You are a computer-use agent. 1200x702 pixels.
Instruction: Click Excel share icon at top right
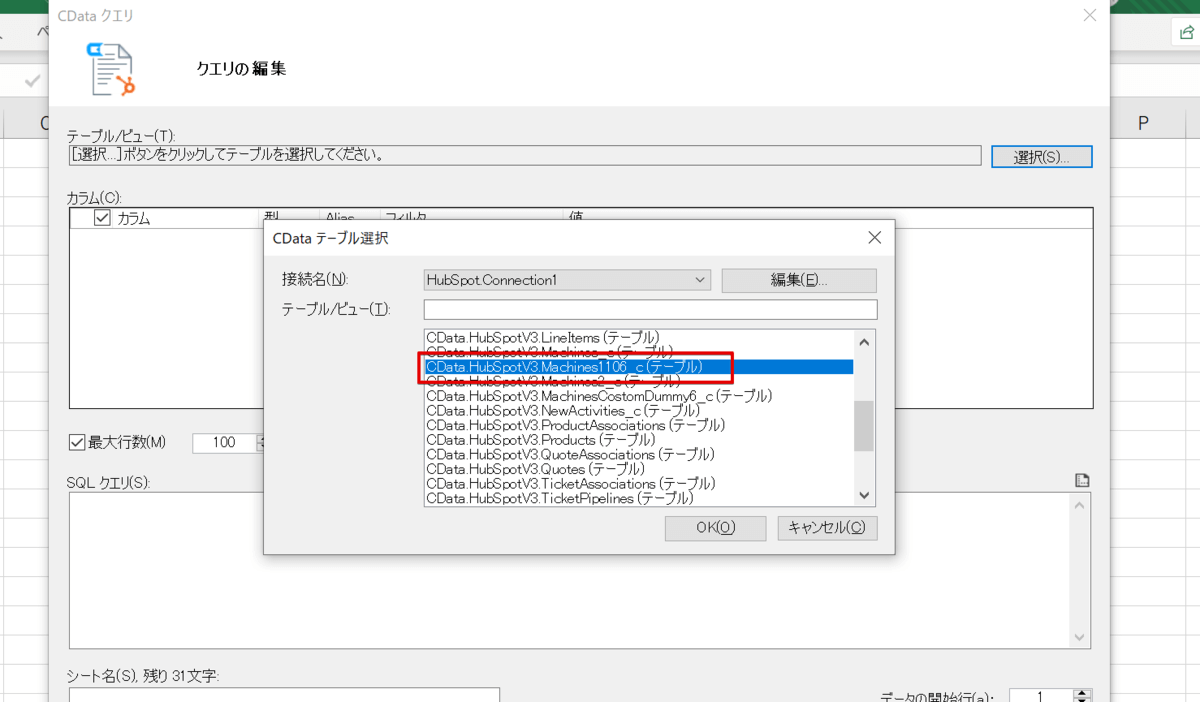coord(1186,32)
